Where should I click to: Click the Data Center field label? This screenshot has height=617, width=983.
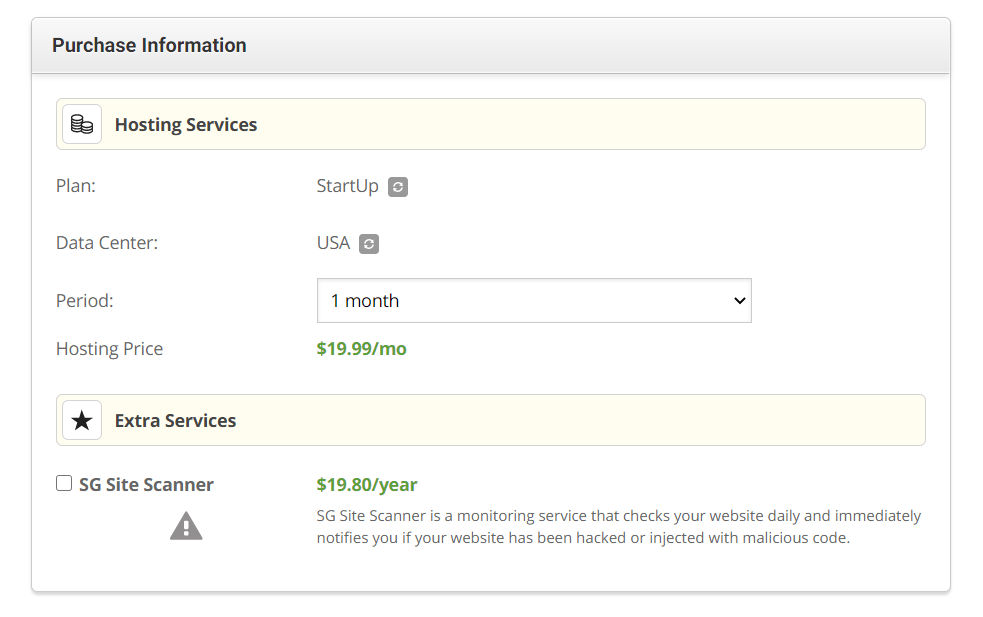click(107, 243)
